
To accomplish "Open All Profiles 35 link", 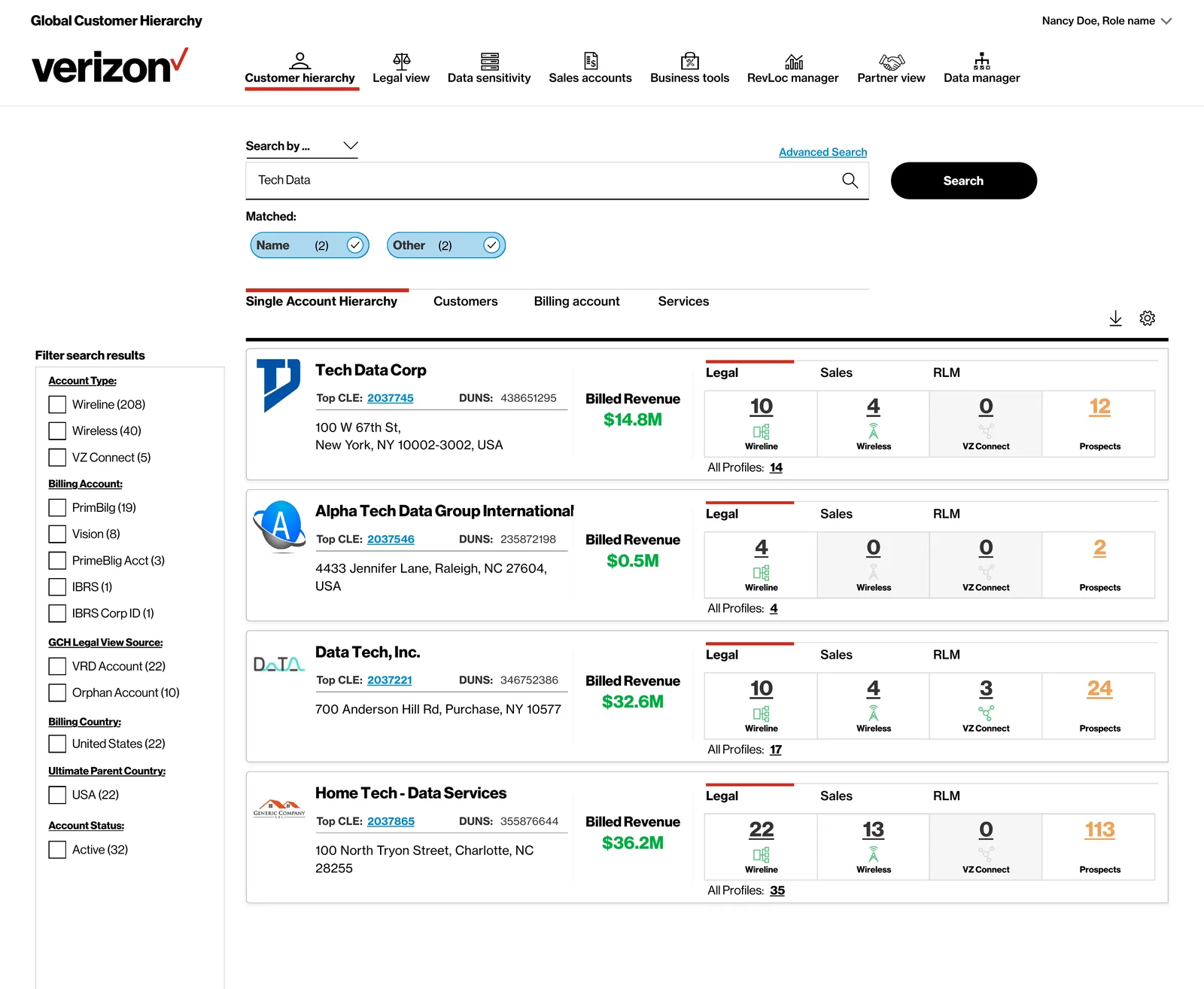I will [777, 891].
